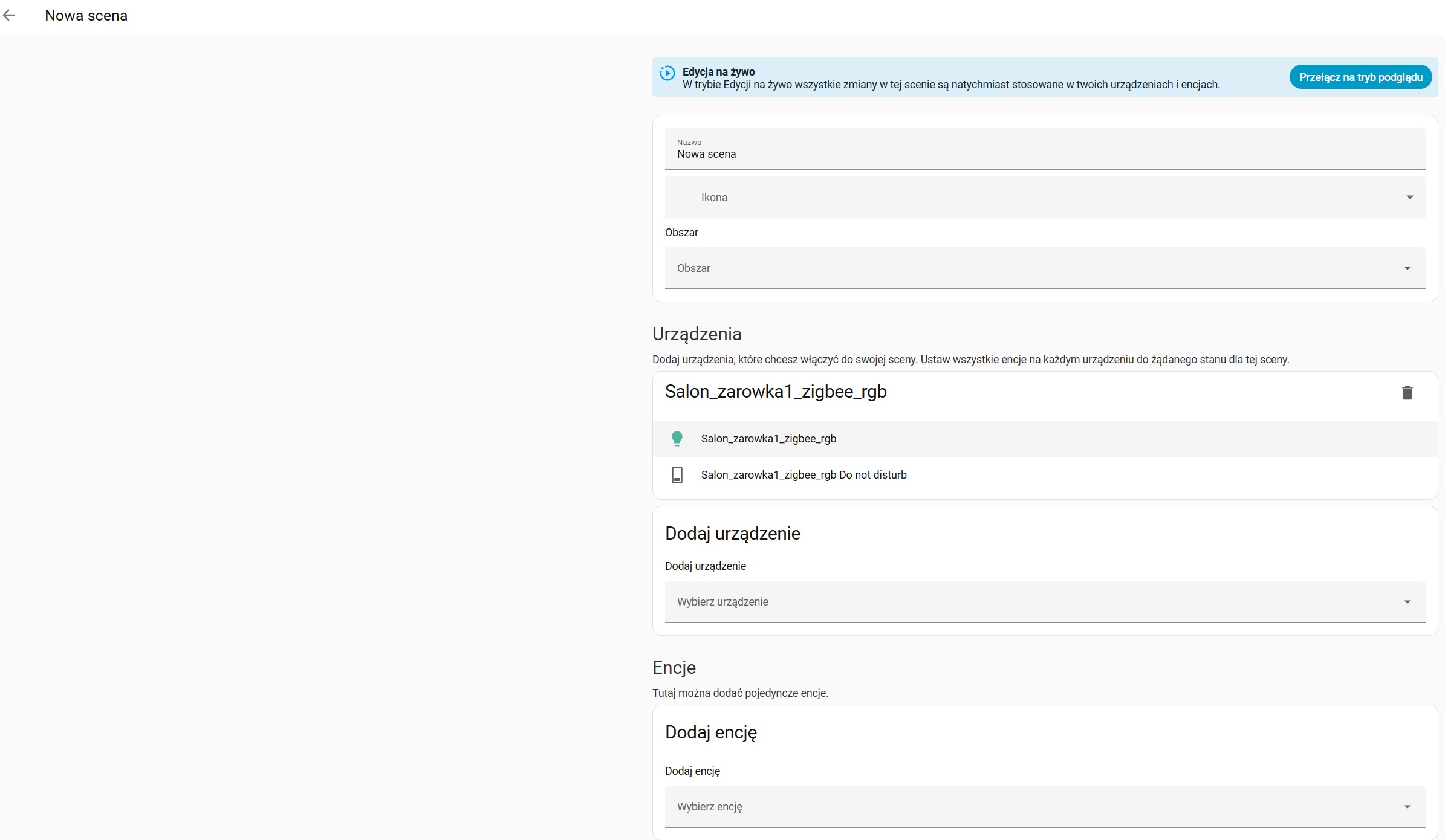
Task: Click the Salon_zarowka1_zigbee_rgb card heading
Action: (775, 392)
